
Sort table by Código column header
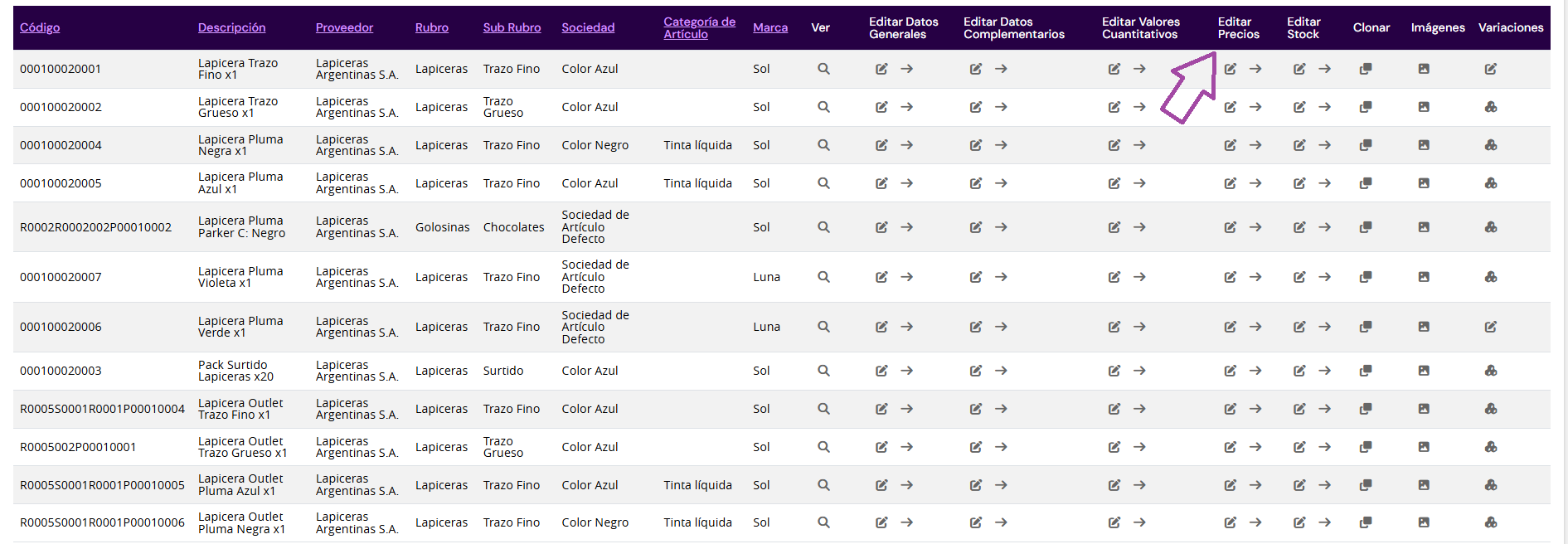[40, 27]
